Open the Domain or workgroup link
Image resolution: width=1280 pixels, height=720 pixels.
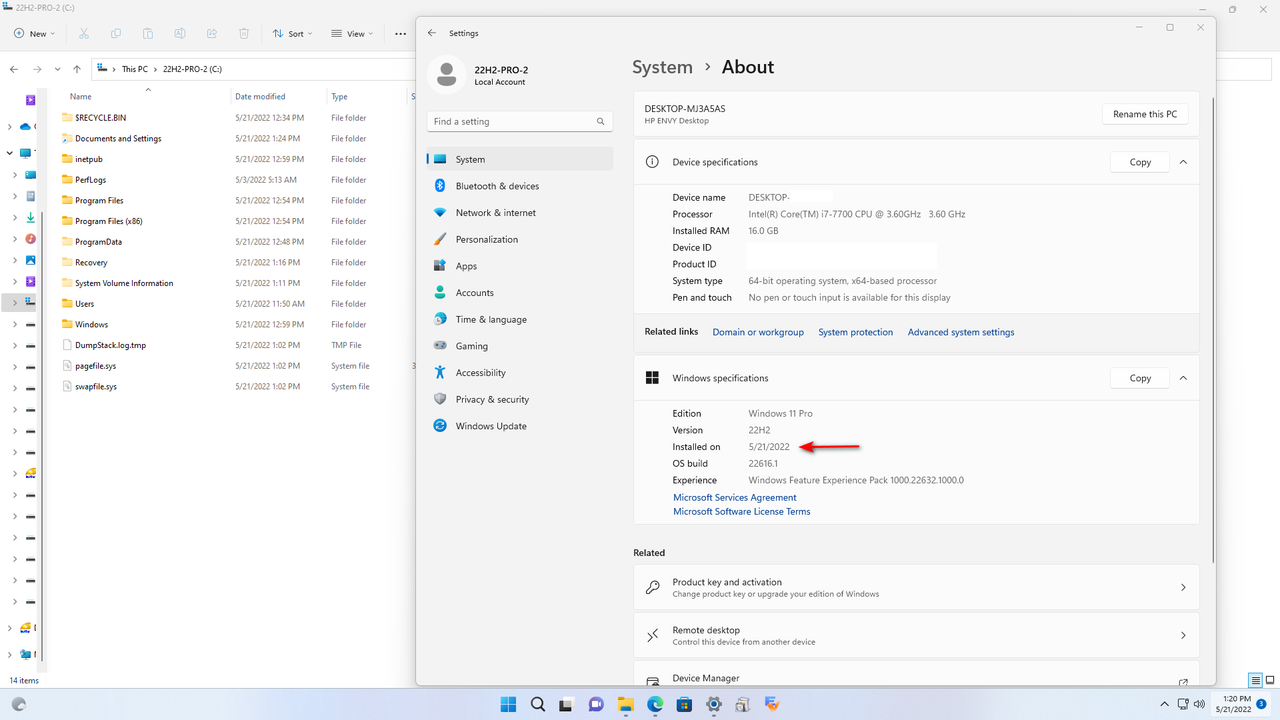[758, 332]
